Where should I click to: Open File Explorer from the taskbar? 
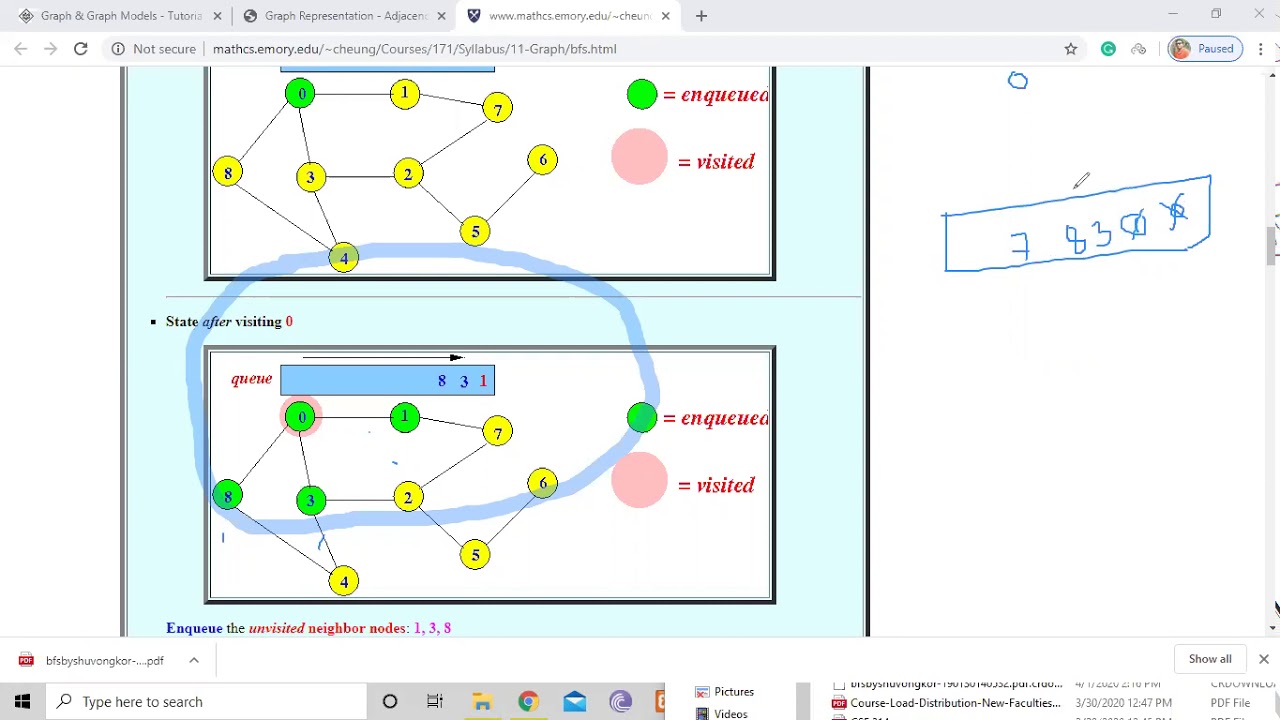point(482,702)
